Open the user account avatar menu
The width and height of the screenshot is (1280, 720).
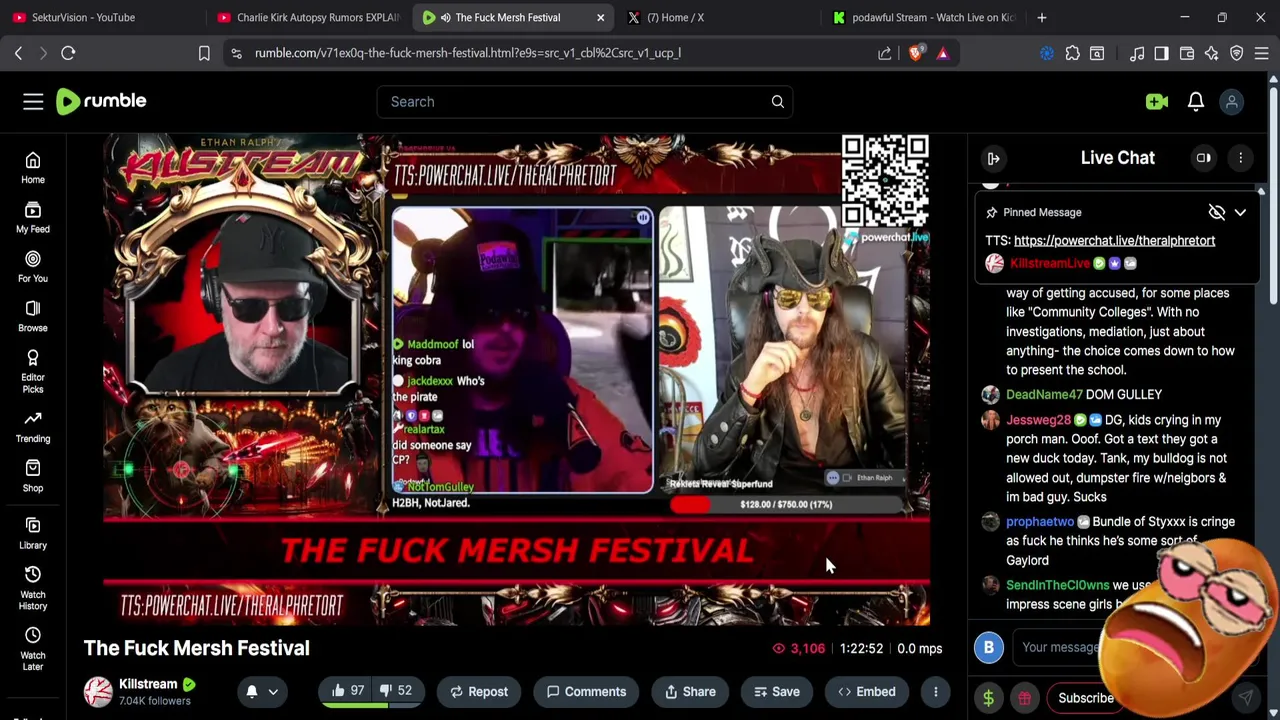click(x=1232, y=101)
